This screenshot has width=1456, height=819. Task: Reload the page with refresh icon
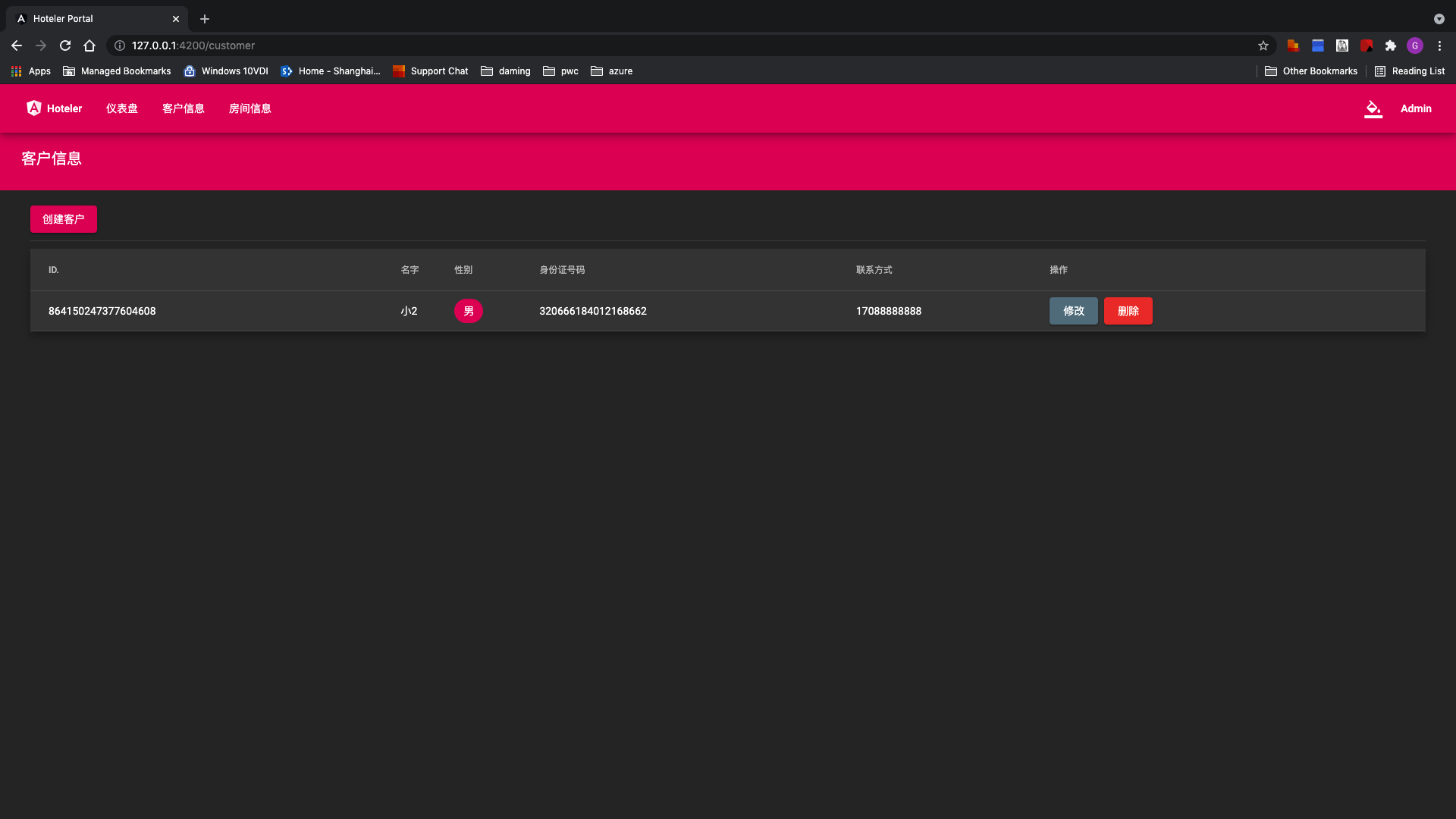click(65, 45)
